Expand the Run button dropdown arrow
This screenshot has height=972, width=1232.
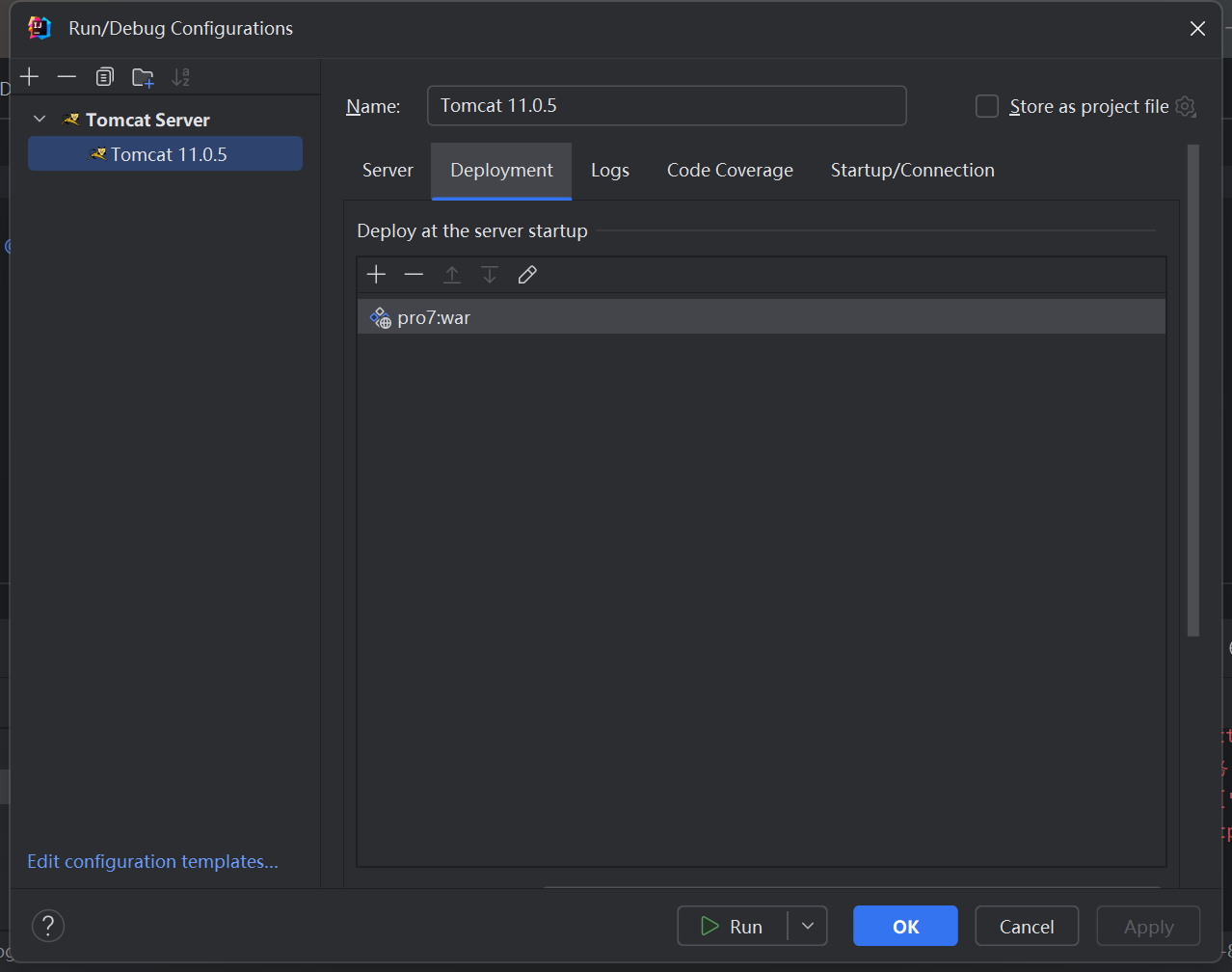click(808, 927)
